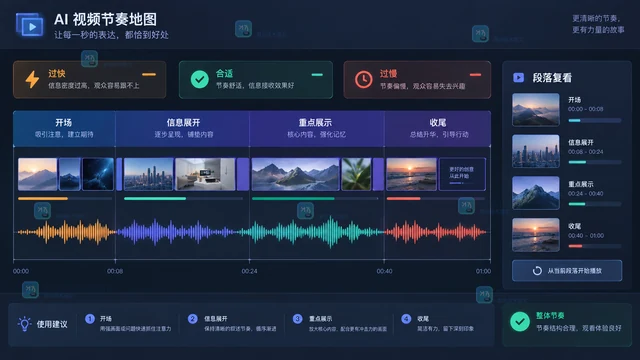Open the 整体节奏 summary card
This screenshot has width=640, height=360.
click(x=567, y=325)
